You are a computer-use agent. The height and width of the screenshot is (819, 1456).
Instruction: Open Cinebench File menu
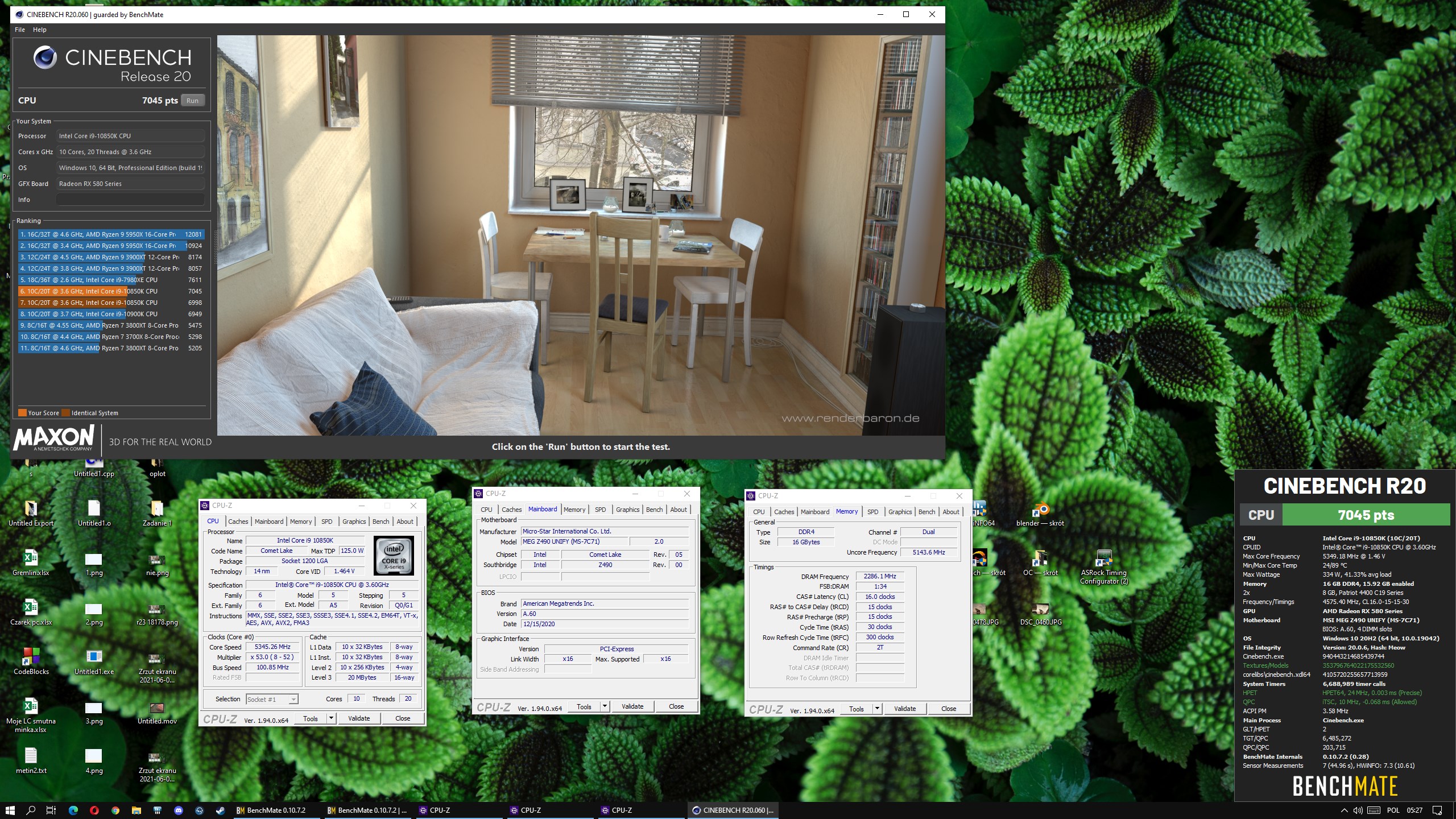20,30
